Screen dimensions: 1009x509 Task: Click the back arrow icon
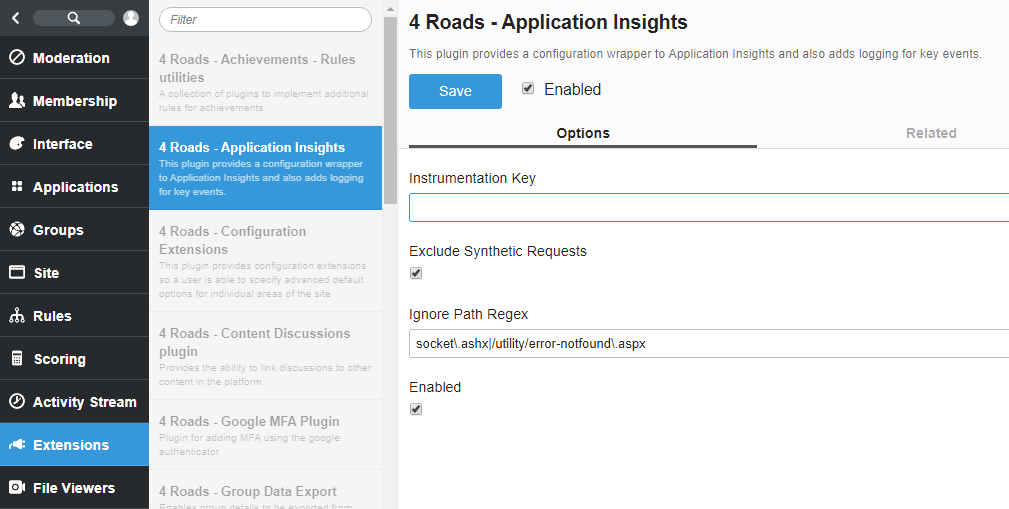coord(15,18)
